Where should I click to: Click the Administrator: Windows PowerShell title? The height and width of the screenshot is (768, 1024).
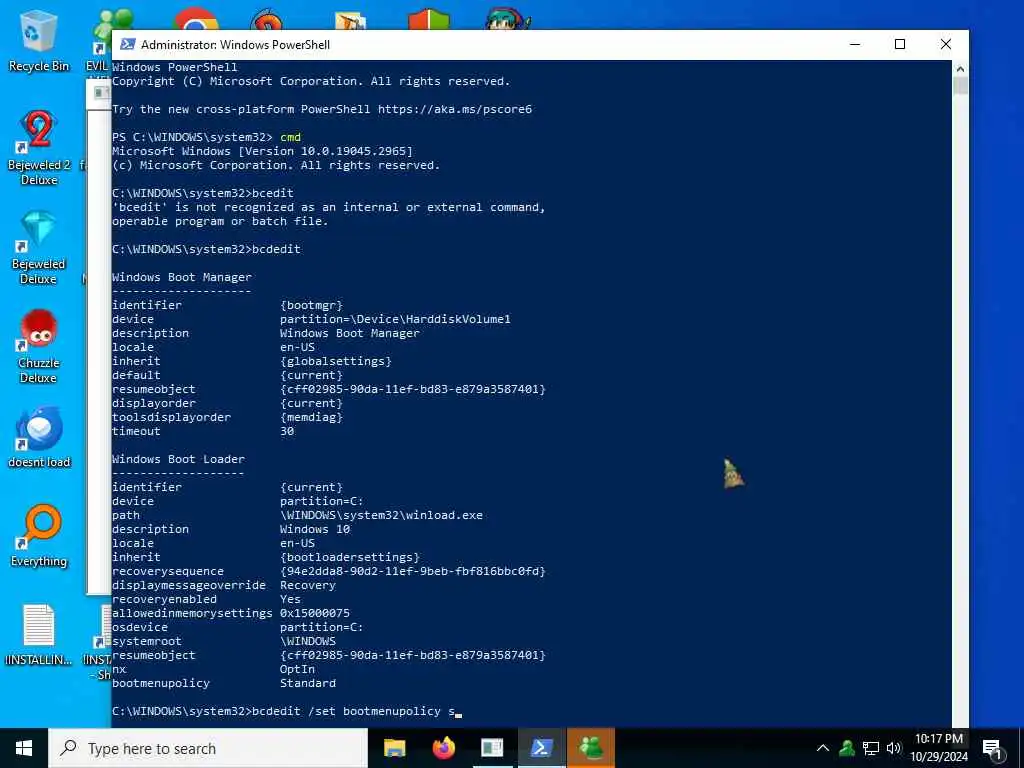pyautogui.click(x=235, y=44)
